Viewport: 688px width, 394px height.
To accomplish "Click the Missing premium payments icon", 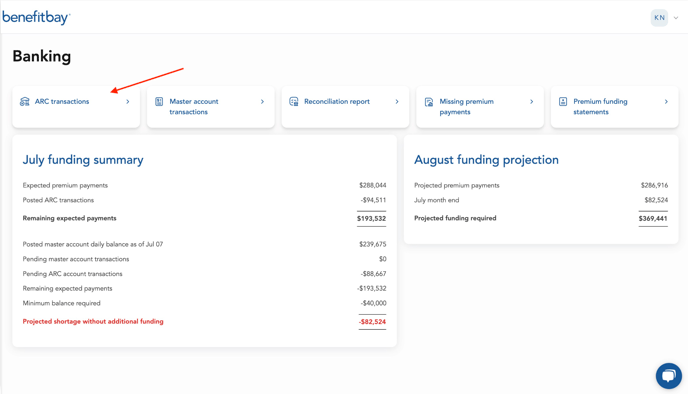I will pos(429,102).
